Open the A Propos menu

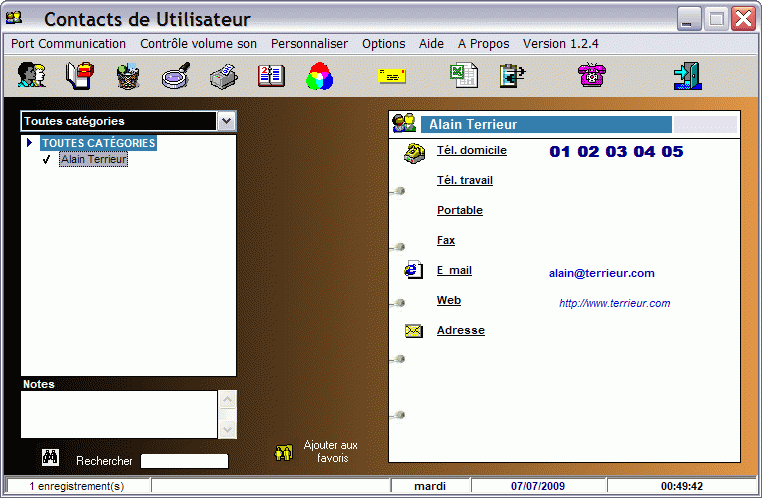[x=483, y=44]
